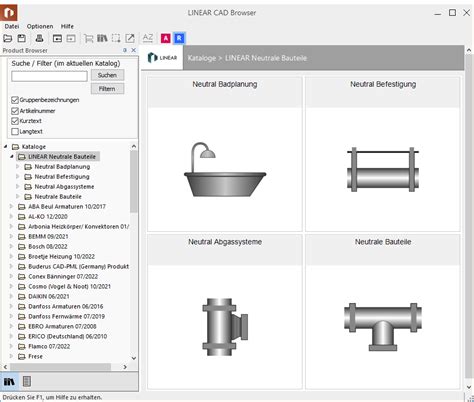Viewport: 474px width, 402px height.
Task: Click the dark navigate-back window icon
Action: pyautogui.click(x=57, y=39)
